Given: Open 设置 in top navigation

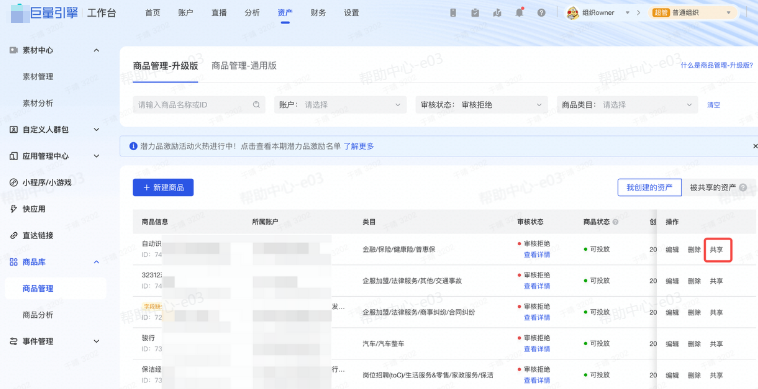Looking at the screenshot, I should 351,13.
